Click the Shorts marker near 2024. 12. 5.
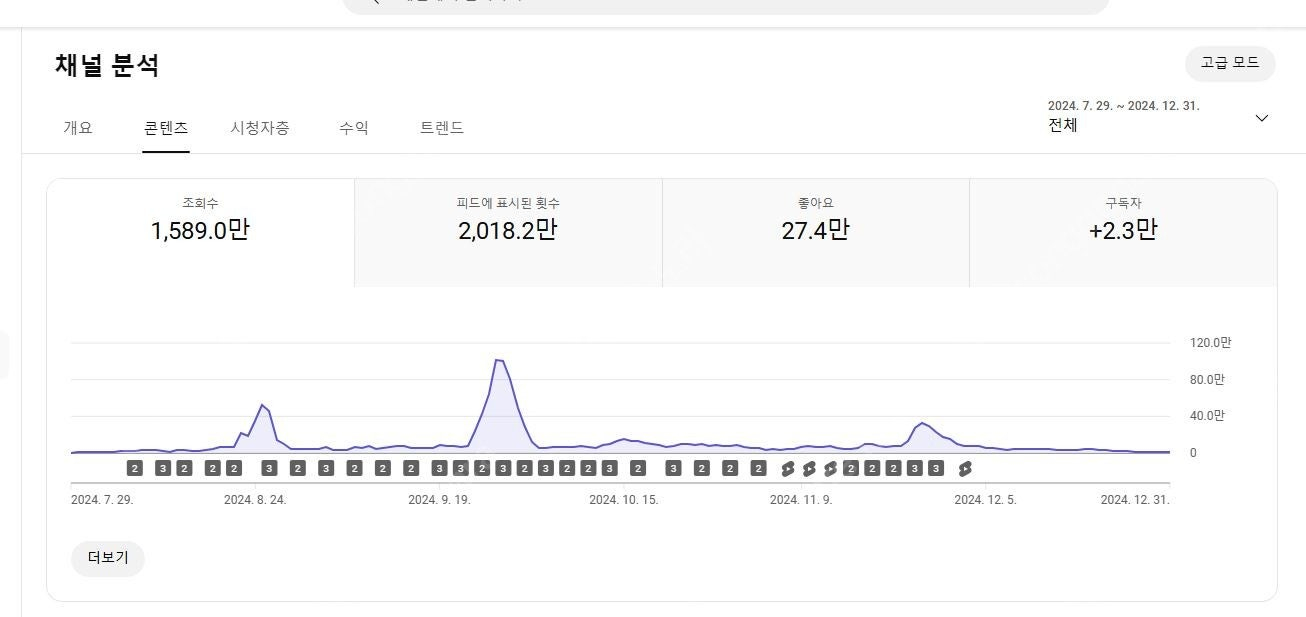The width and height of the screenshot is (1306, 617). (x=966, y=467)
